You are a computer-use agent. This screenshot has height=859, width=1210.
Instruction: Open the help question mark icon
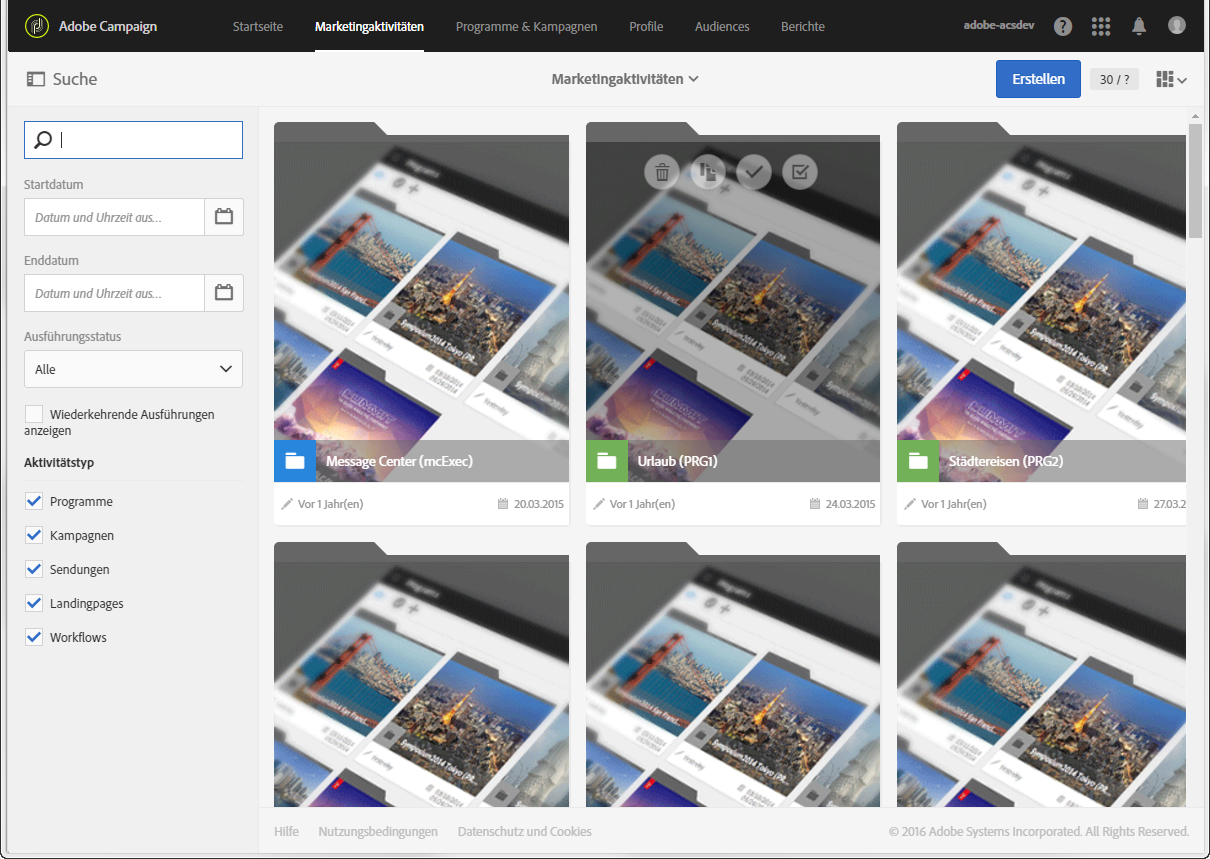pyautogui.click(x=1063, y=27)
